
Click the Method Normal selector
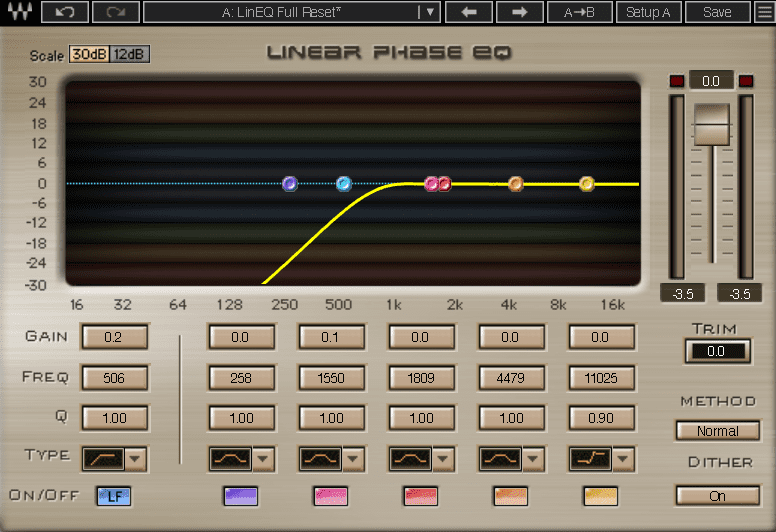(718, 431)
